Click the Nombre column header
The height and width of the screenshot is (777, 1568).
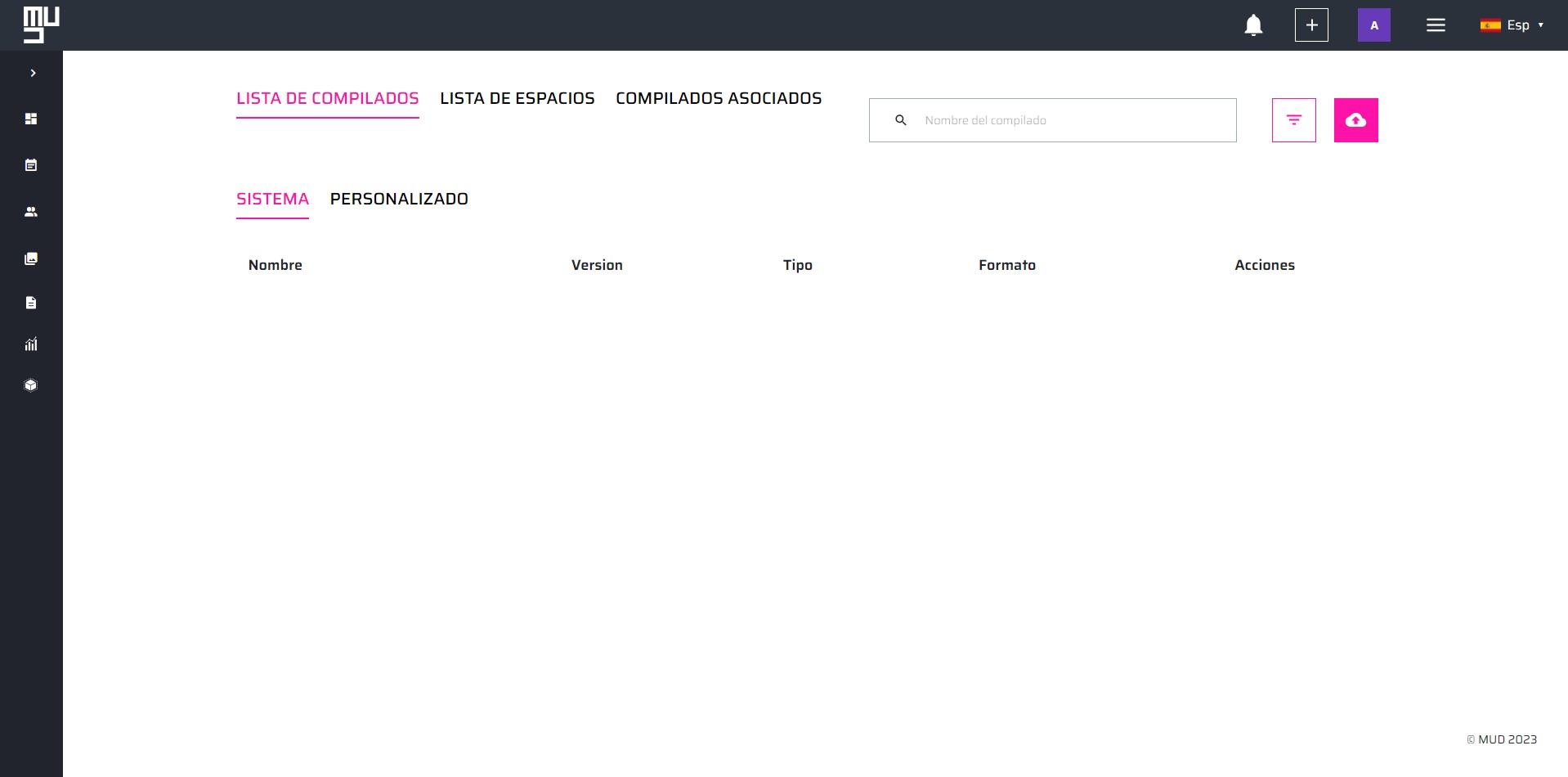click(276, 265)
